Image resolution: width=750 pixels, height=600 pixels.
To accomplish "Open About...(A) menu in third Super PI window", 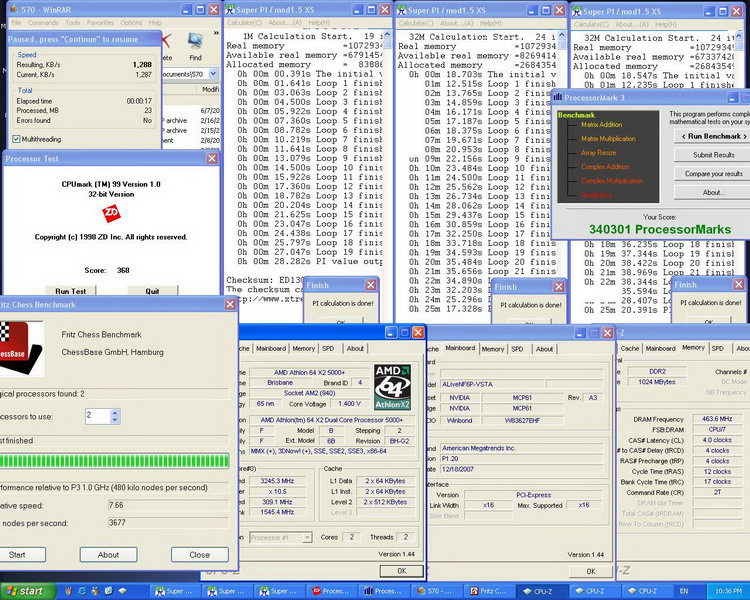I will [632, 24].
